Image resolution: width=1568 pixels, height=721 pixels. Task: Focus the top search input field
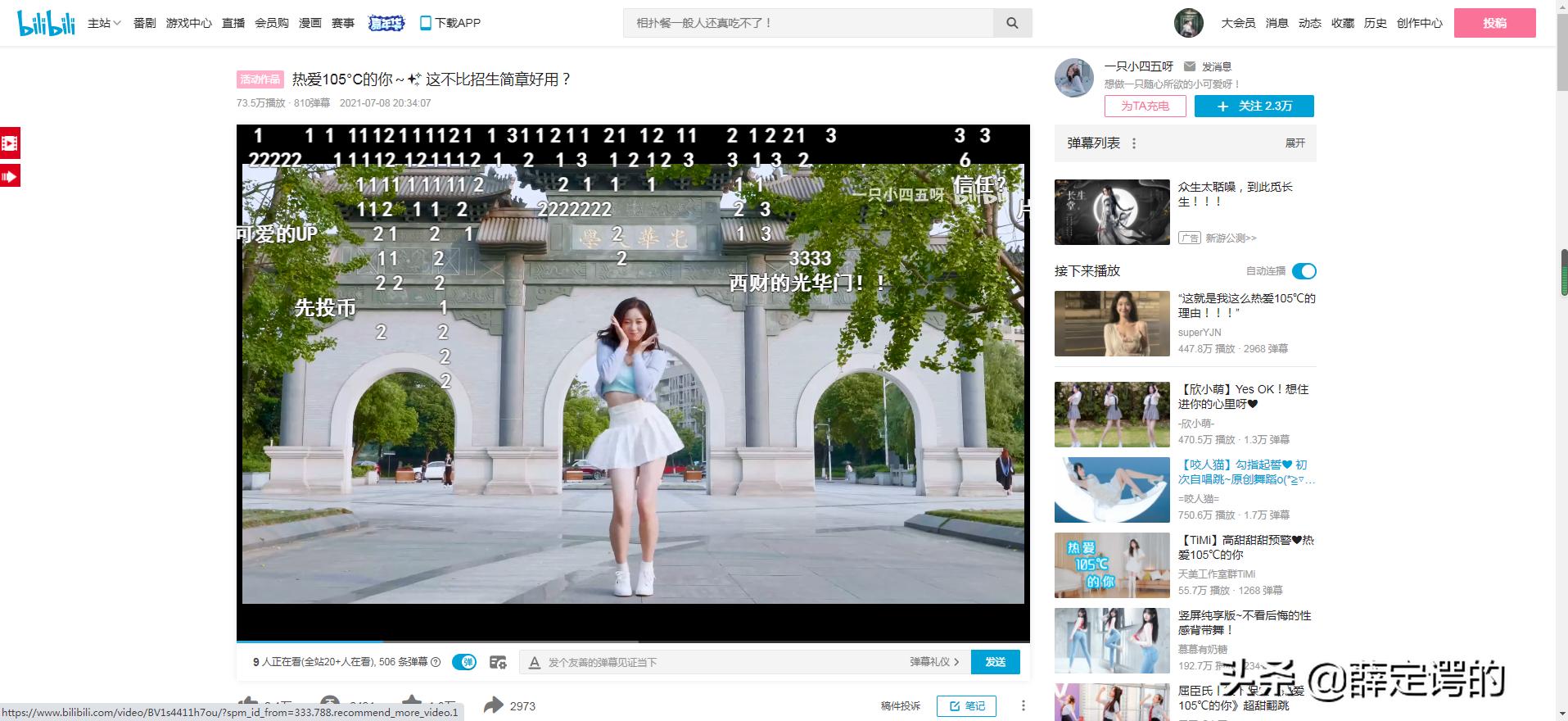pos(808,23)
